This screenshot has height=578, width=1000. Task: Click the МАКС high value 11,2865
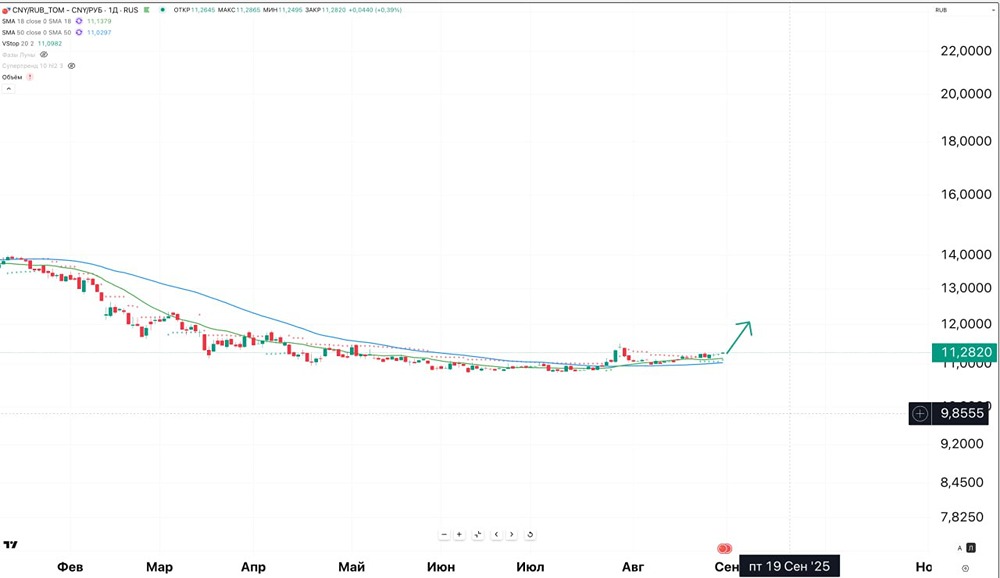tap(249, 10)
